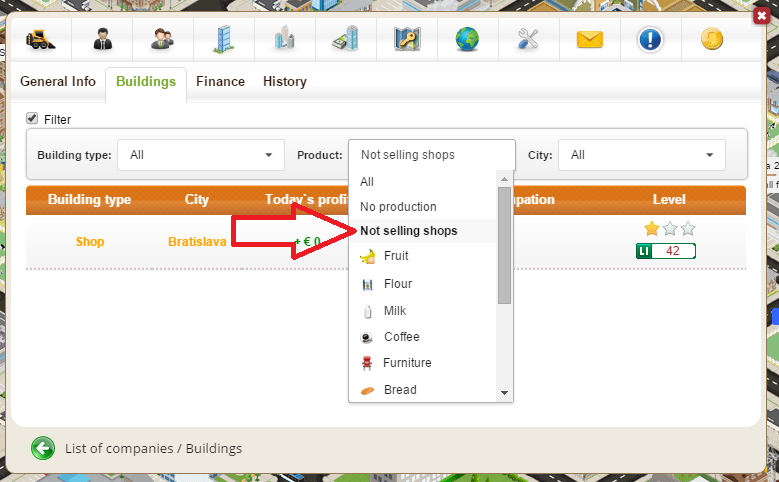Open the globe world icon
The image size is (779, 482).
tap(467, 39)
